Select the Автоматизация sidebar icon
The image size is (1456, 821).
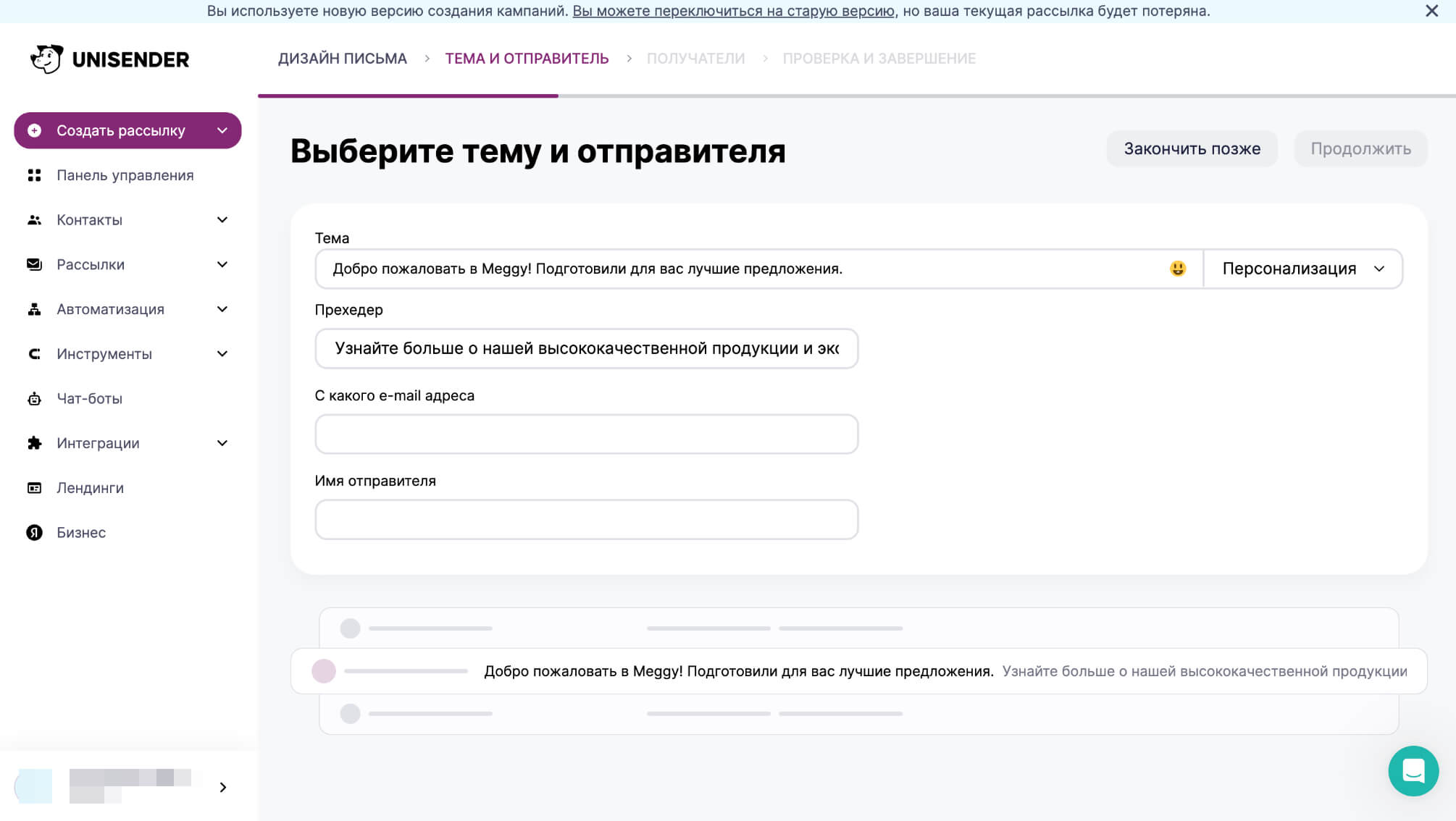(34, 309)
